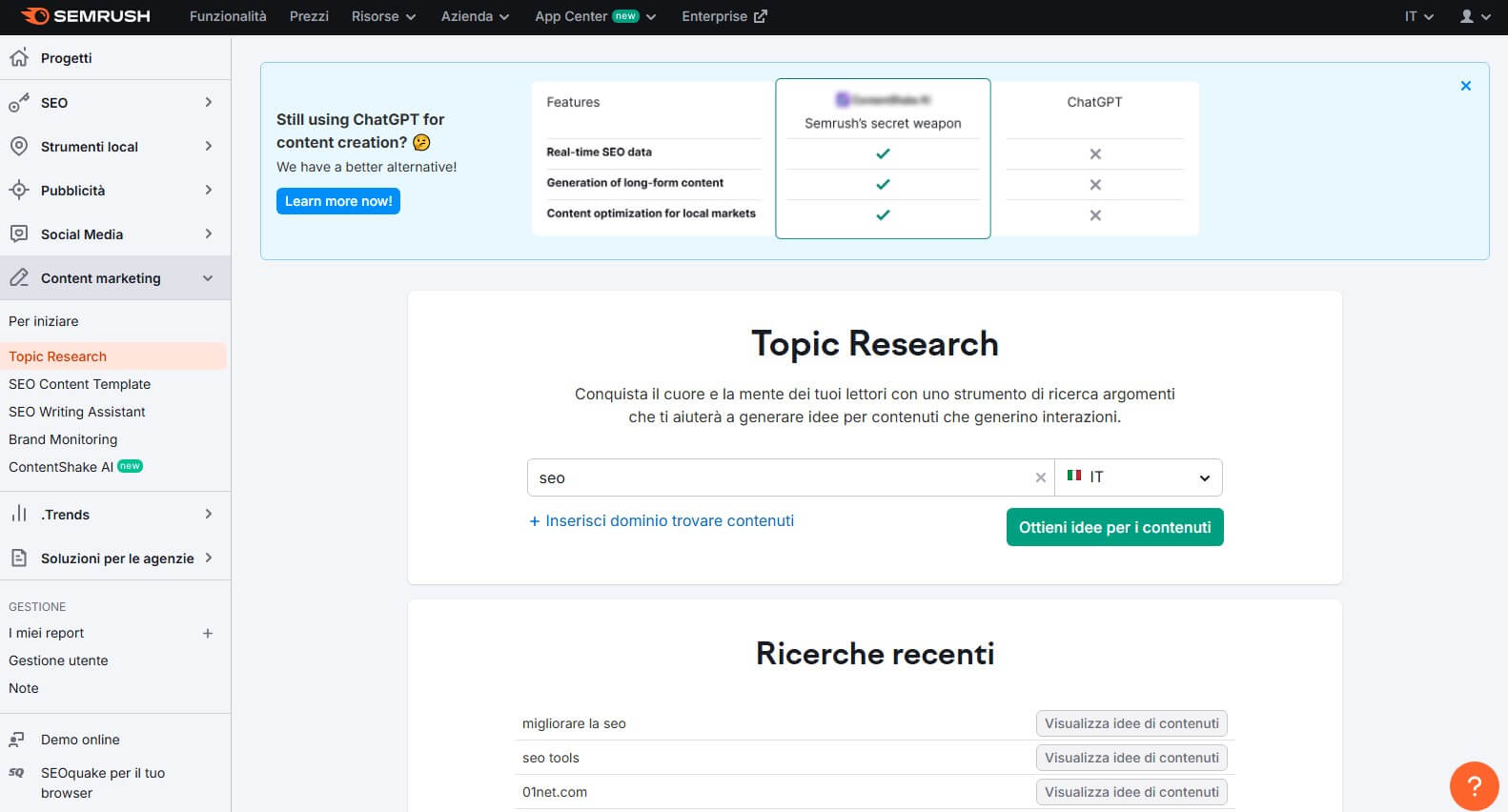Click the Pubblicità target icon
The image size is (1508, 812).
point(18,191)
